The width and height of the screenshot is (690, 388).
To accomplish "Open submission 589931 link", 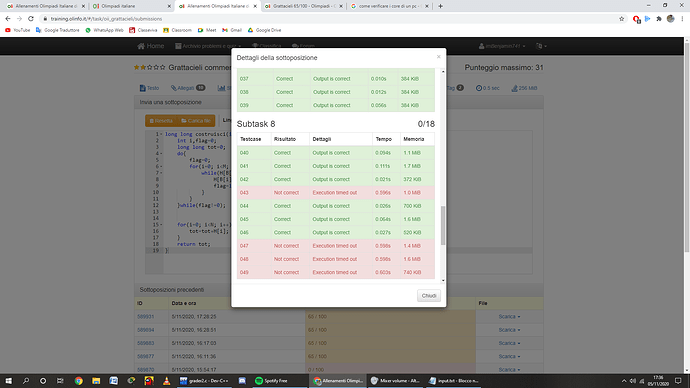I will tap(145, 317).
